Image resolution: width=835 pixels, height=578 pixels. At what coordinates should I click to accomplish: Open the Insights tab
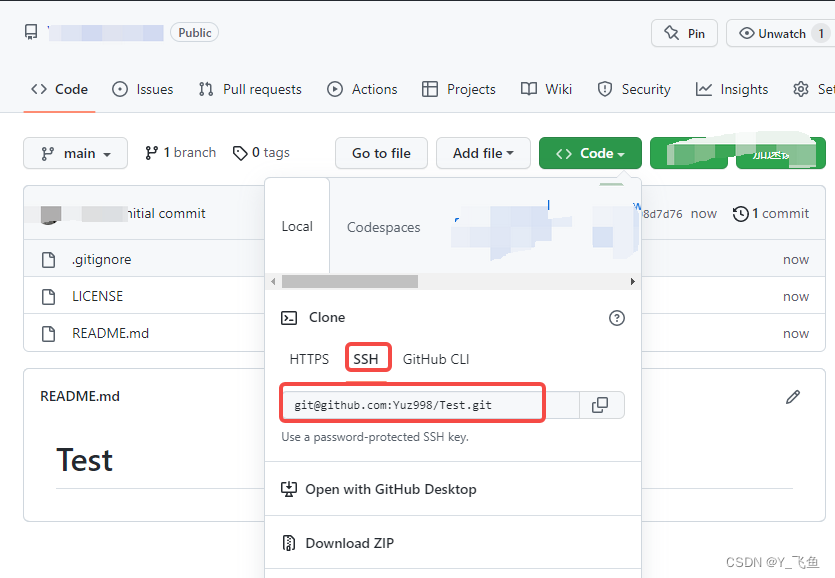[x=732, y=89]
